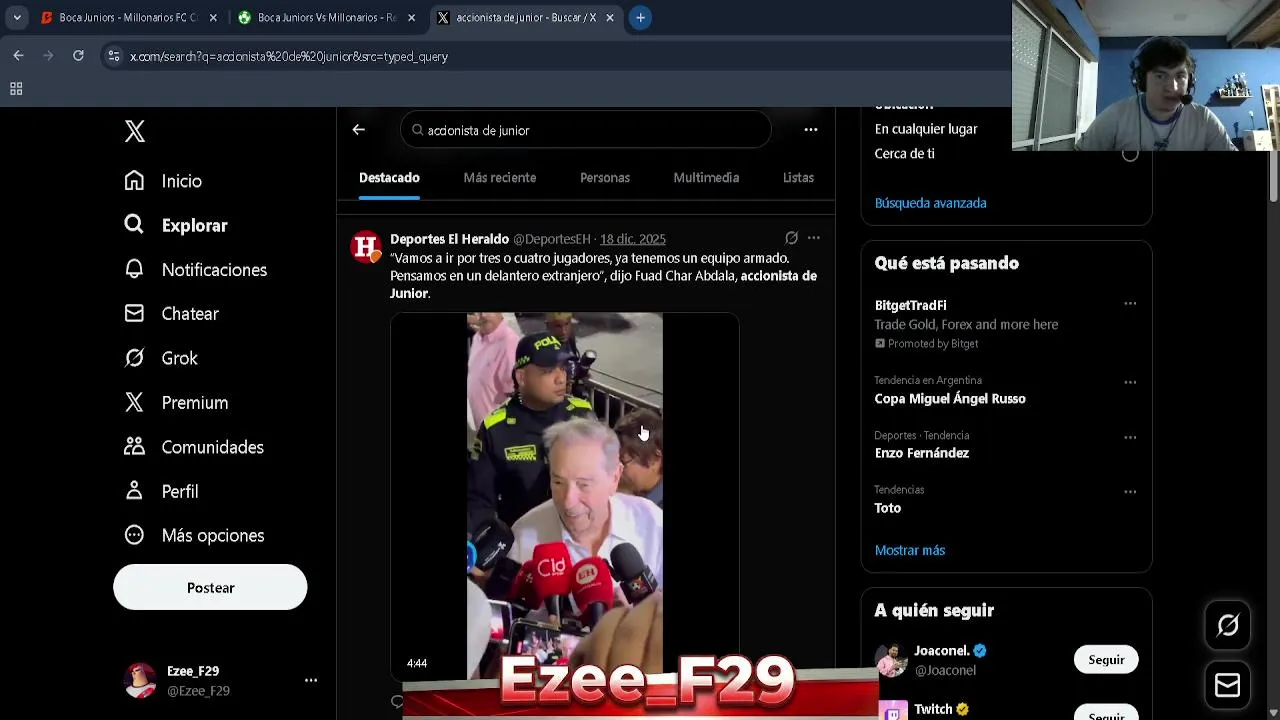The width and height of the screenshot is (1280, 720).
Task: Switch to the Listas tab
Action: coord(798,178)
